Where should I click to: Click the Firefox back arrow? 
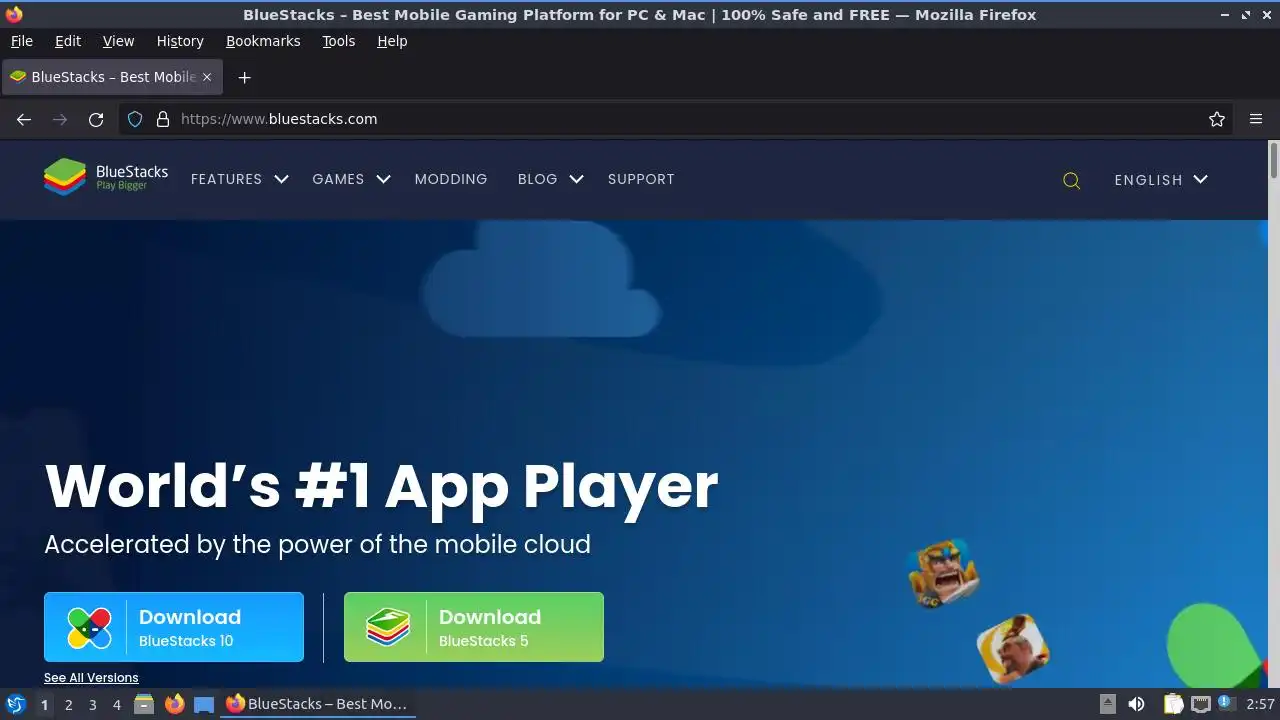point(24,119)
